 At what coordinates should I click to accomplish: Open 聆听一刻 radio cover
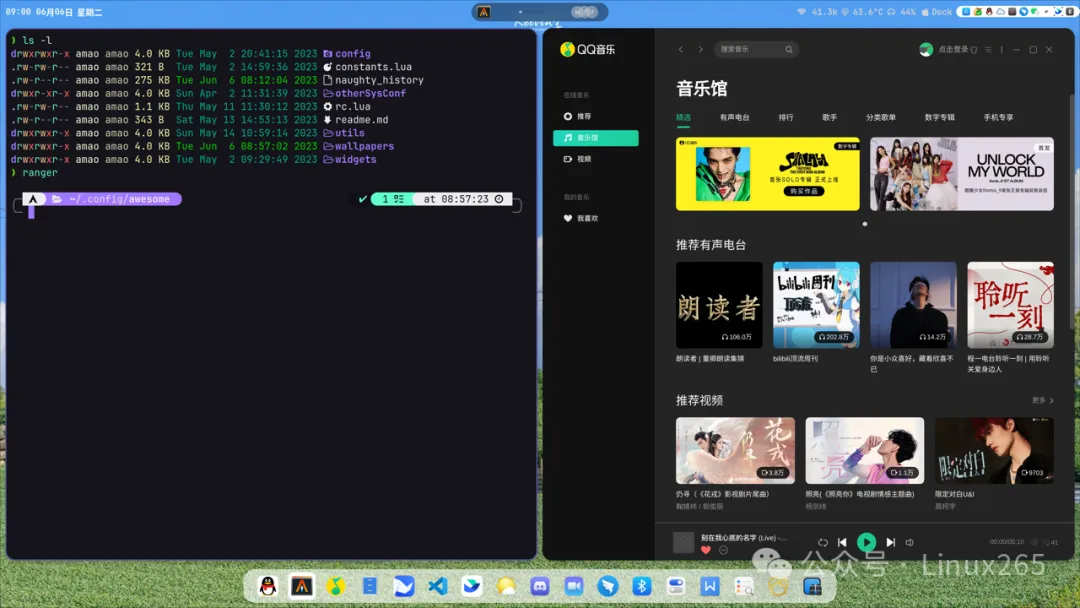coord(1010,305)
